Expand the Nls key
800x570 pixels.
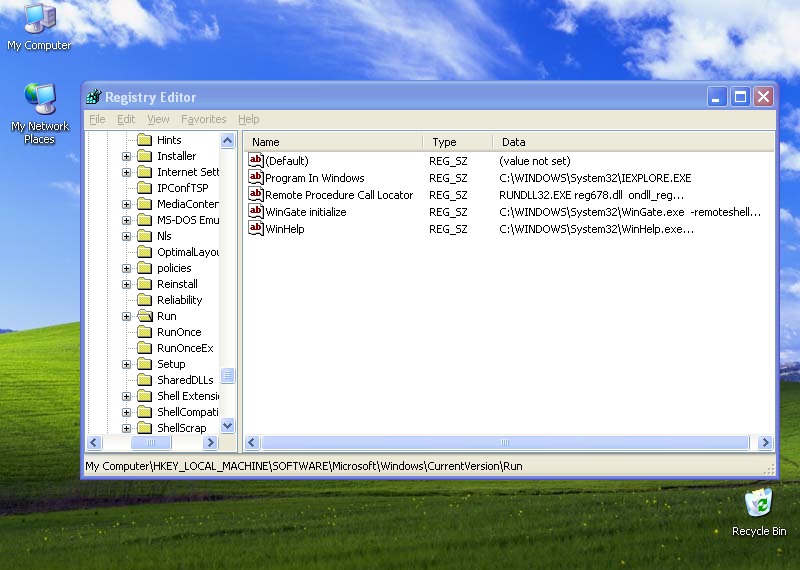tap(126, 236)
